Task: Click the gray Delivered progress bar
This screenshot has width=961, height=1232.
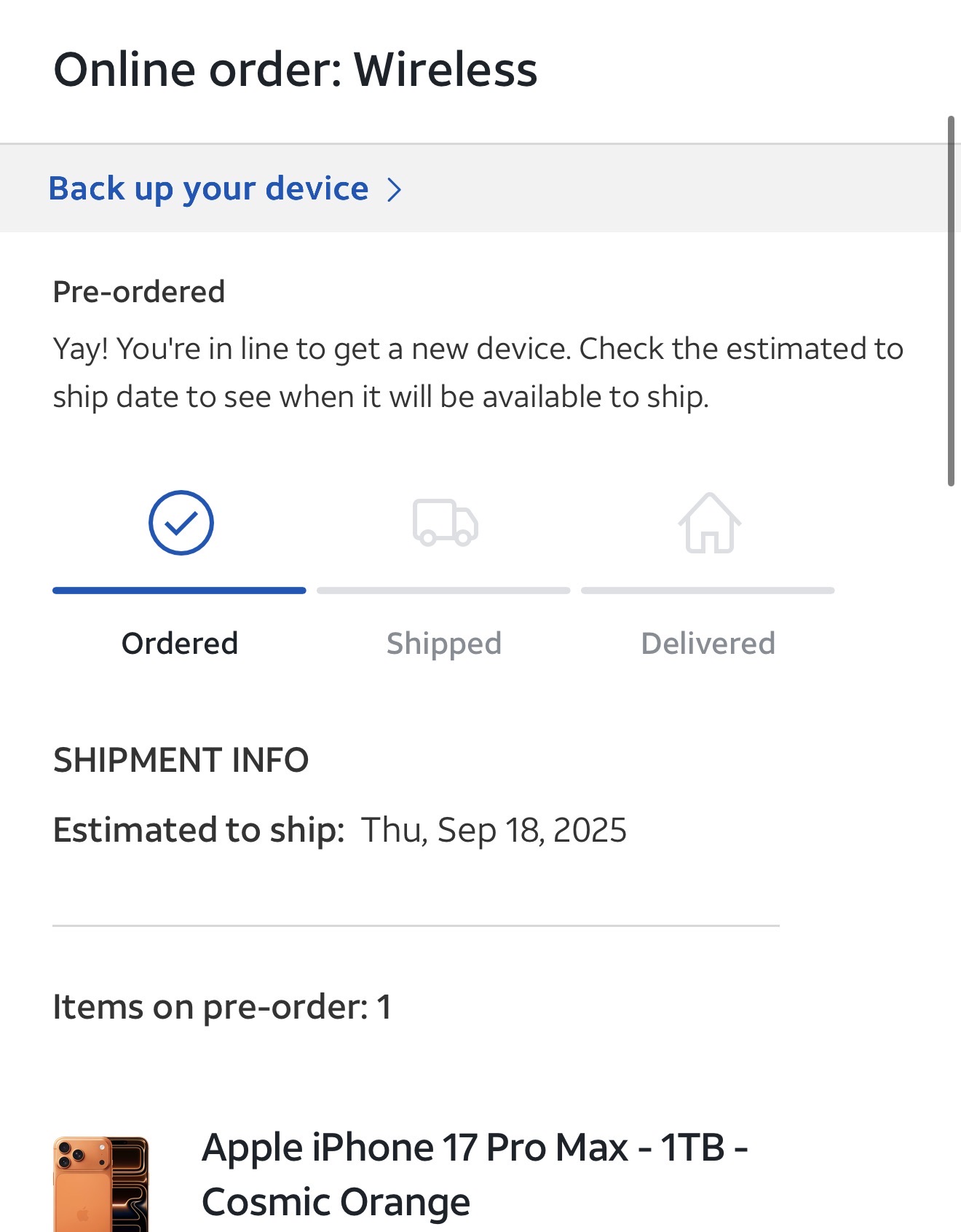Action: [708, 591]
